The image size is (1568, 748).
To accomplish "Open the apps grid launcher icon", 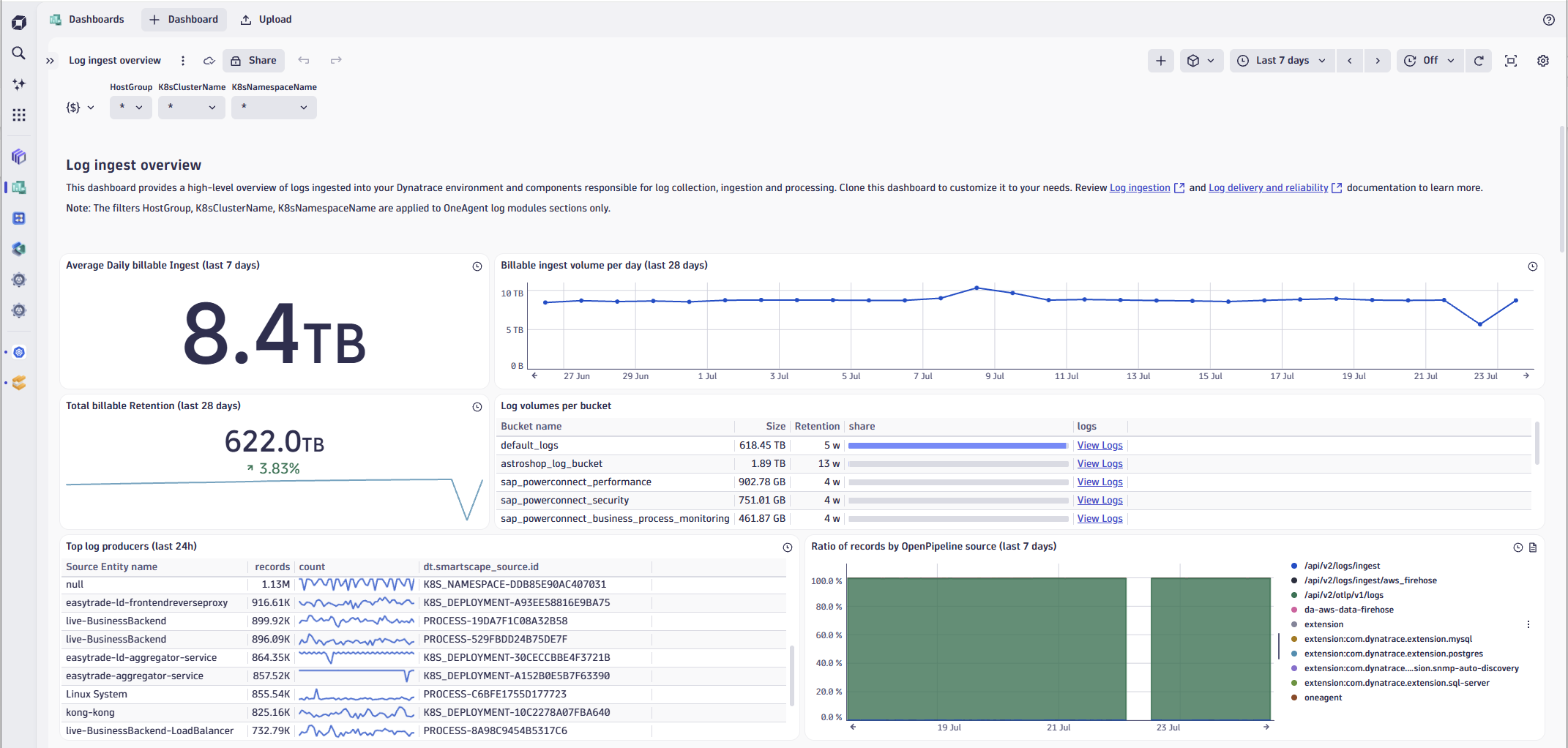I will tap(19, 115).
